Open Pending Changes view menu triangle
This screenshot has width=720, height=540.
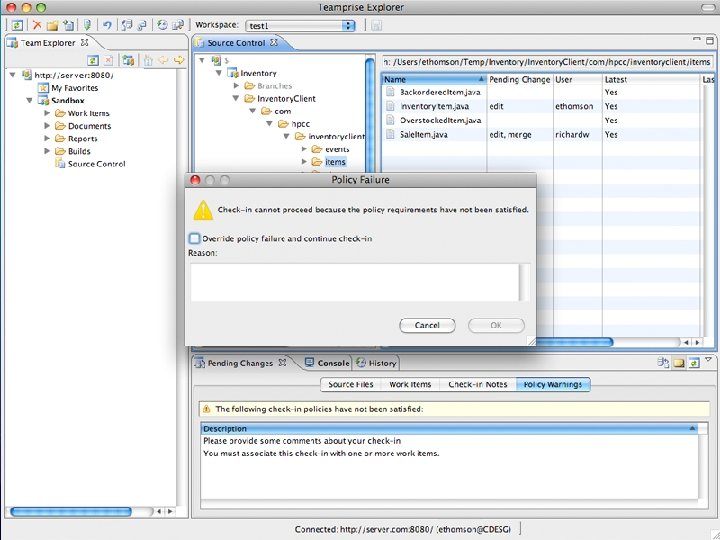tap(709, 360)
